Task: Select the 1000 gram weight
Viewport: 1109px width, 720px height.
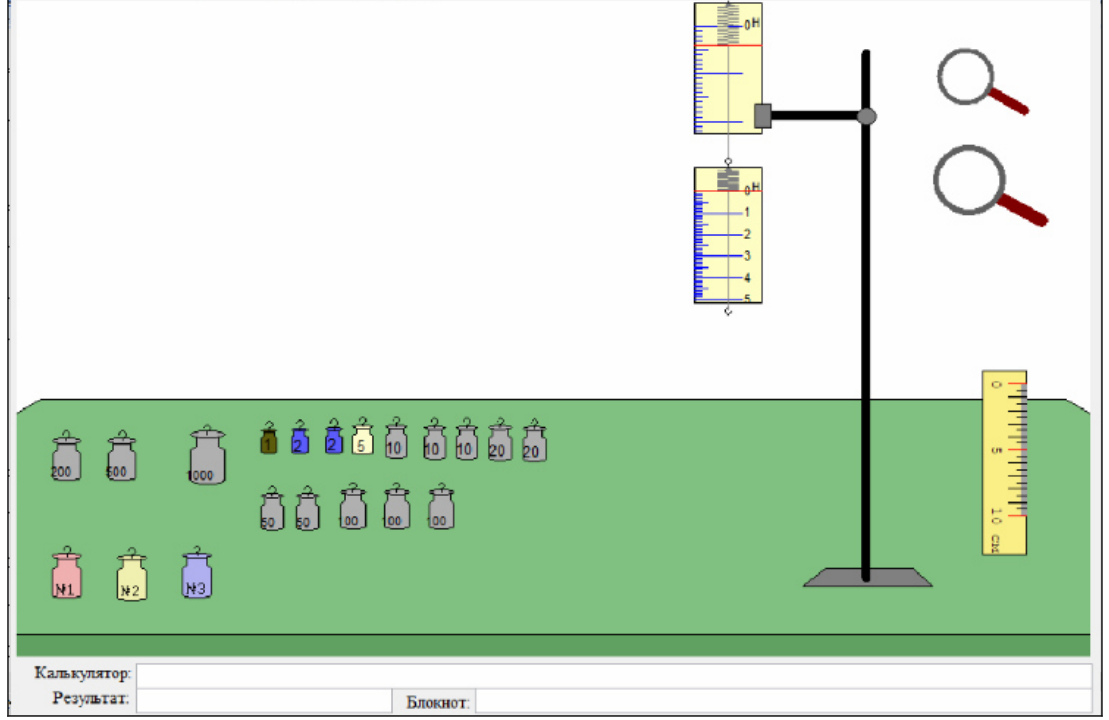Action: click(x=207, y=456)
